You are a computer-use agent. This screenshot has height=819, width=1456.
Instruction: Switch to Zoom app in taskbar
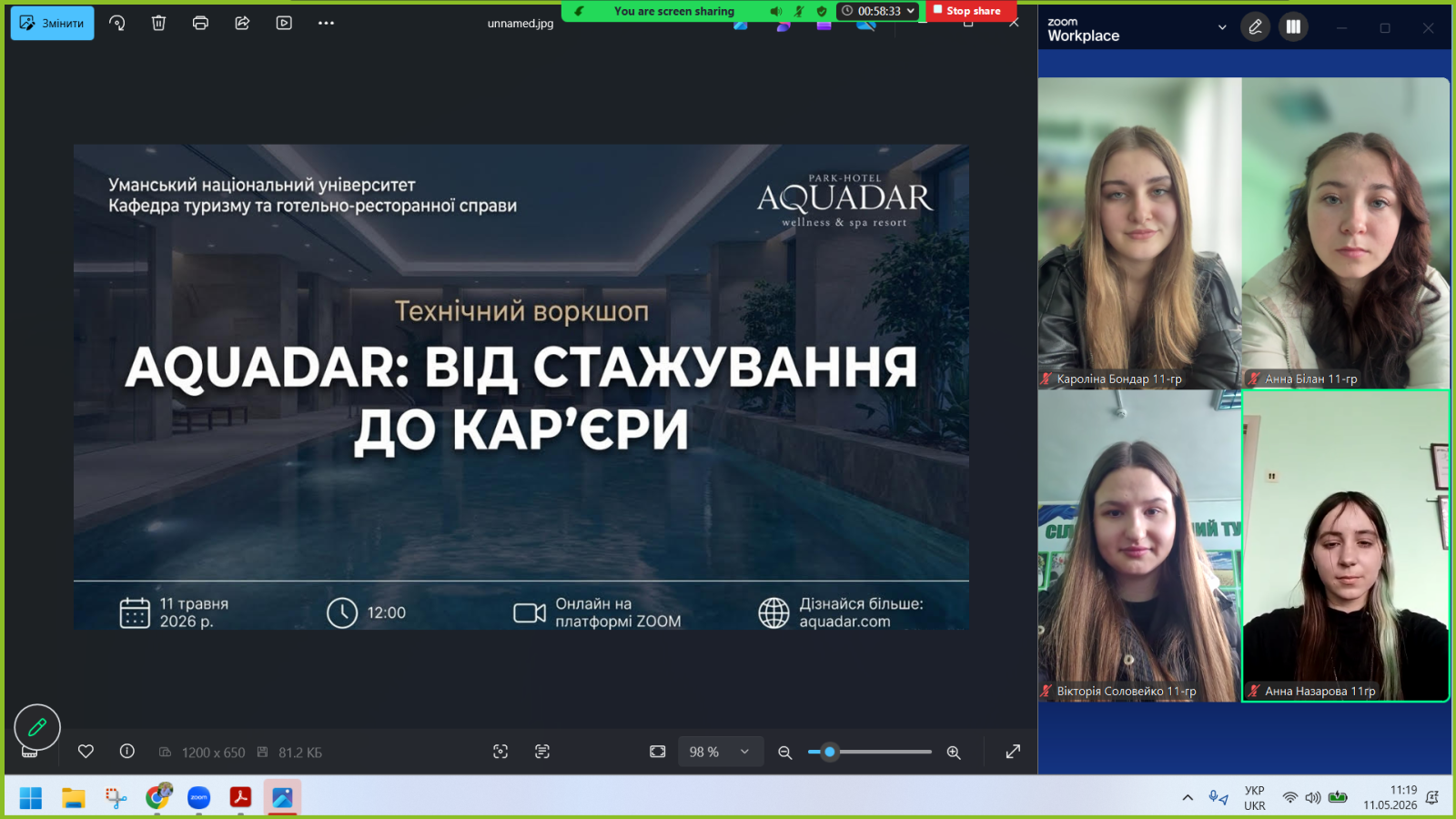pos(199,798)
